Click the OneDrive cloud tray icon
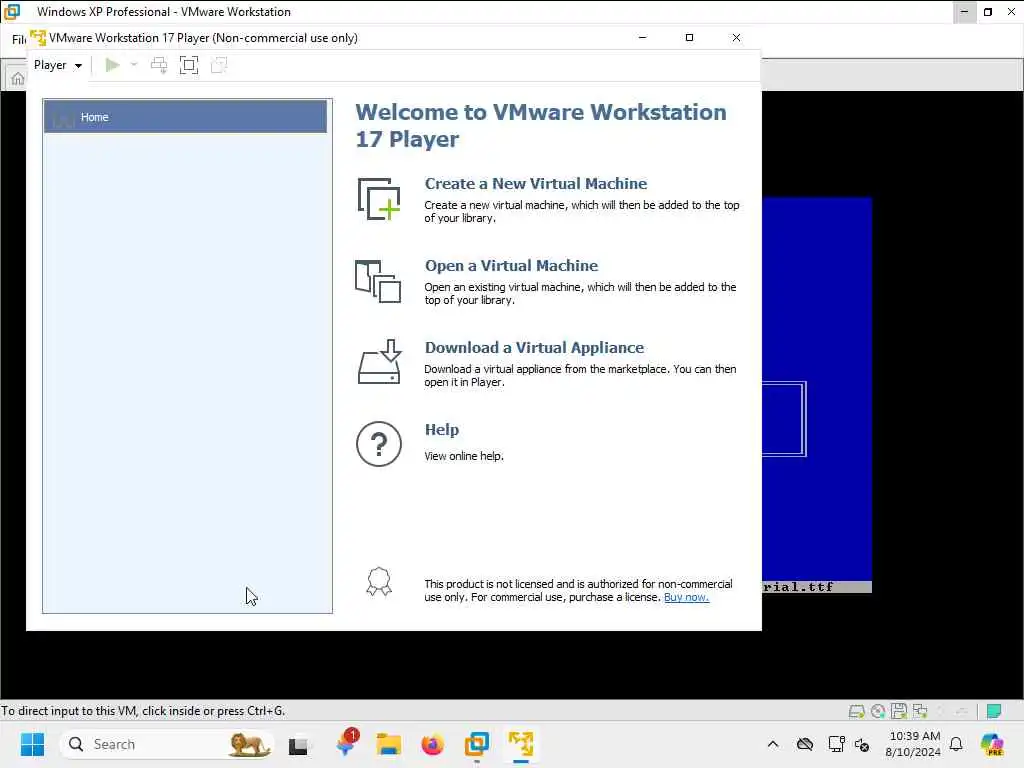Image resolution: width=1024 pixels, height=768 pixels. pyautogui.click(x=805, y=744)
